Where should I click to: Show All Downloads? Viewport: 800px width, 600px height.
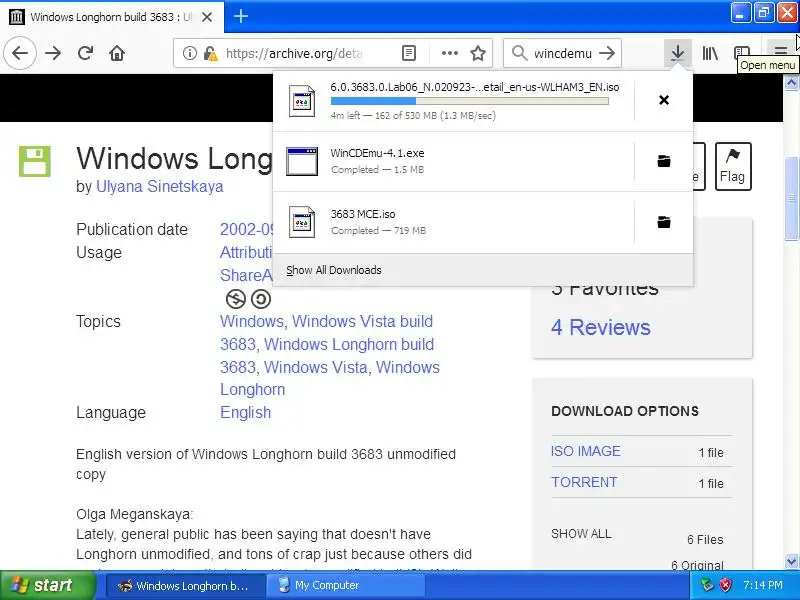tap(334, 270)
